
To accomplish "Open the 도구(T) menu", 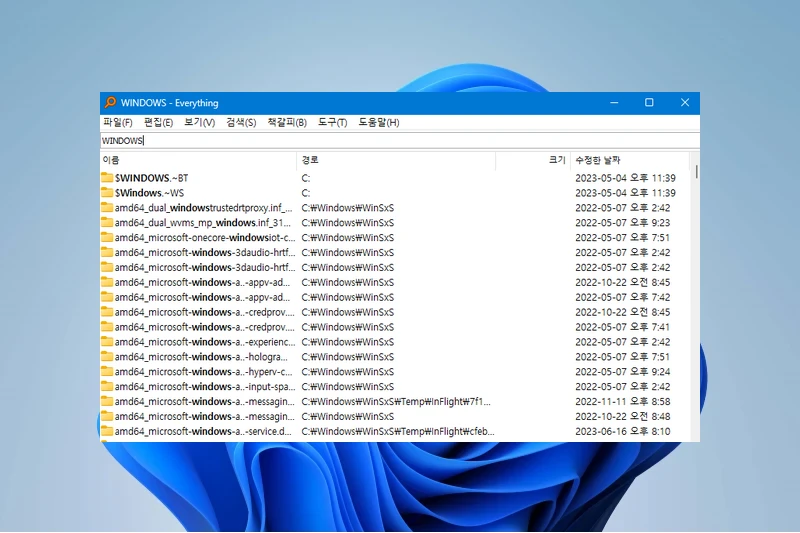I will click(333, 122).
